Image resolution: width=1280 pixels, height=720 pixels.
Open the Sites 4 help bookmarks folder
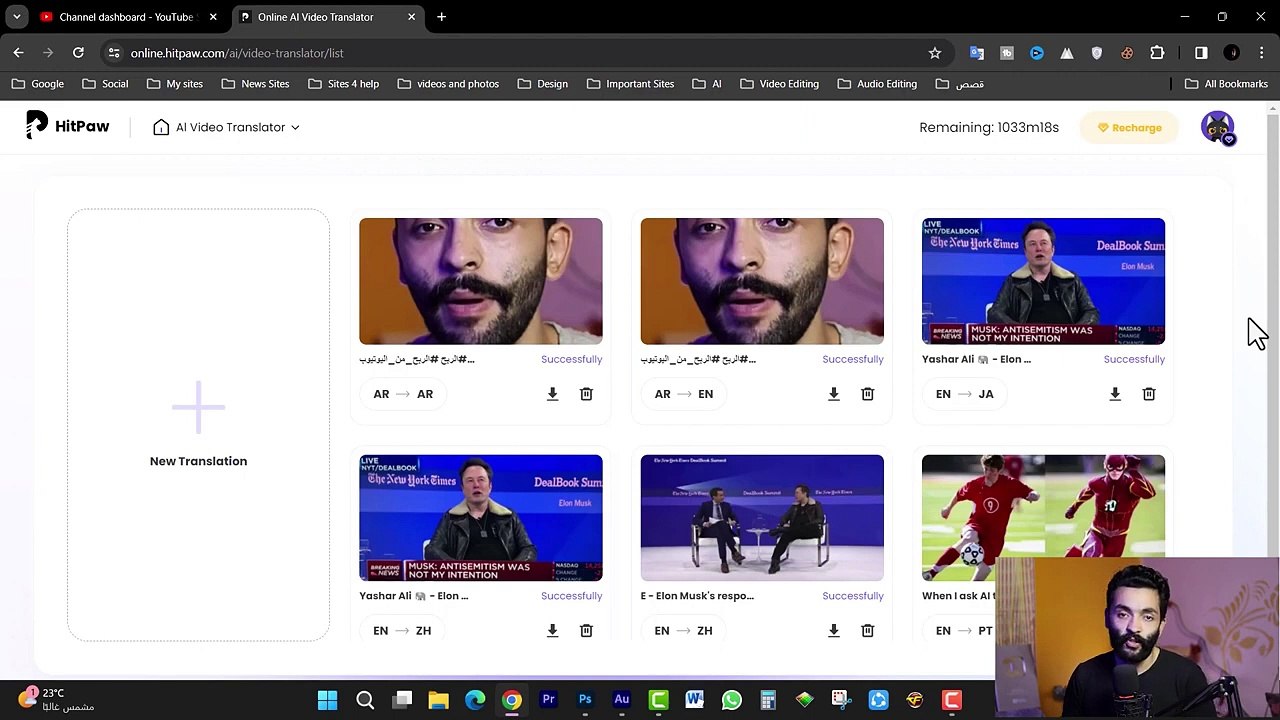pyautogui.click(x=343, y=84)
